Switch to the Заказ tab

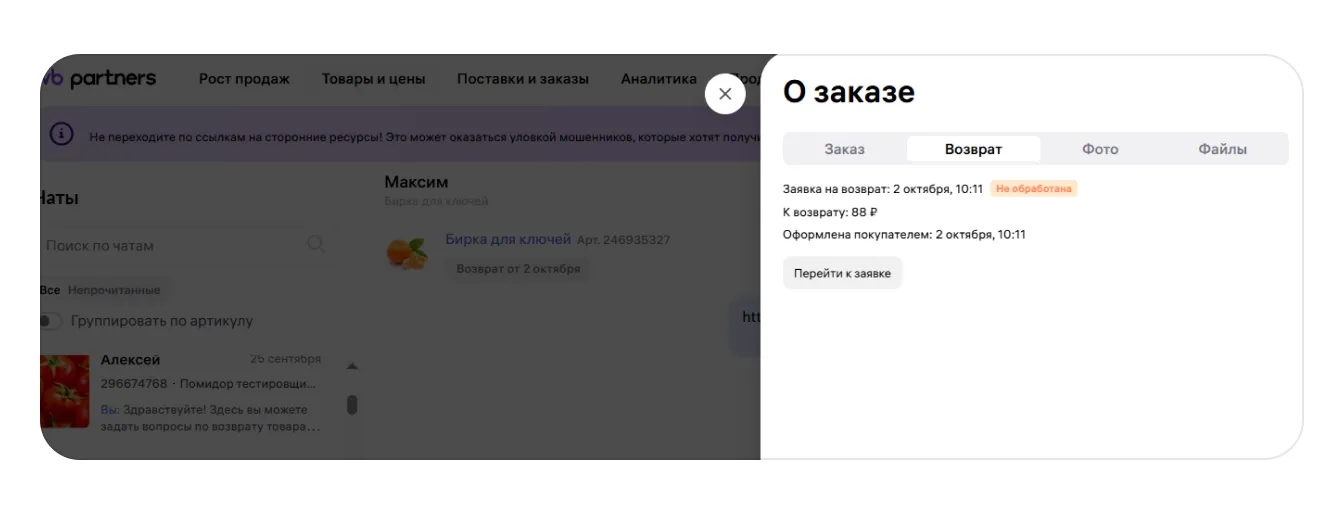pyautogui.click(x=844, y=149)
